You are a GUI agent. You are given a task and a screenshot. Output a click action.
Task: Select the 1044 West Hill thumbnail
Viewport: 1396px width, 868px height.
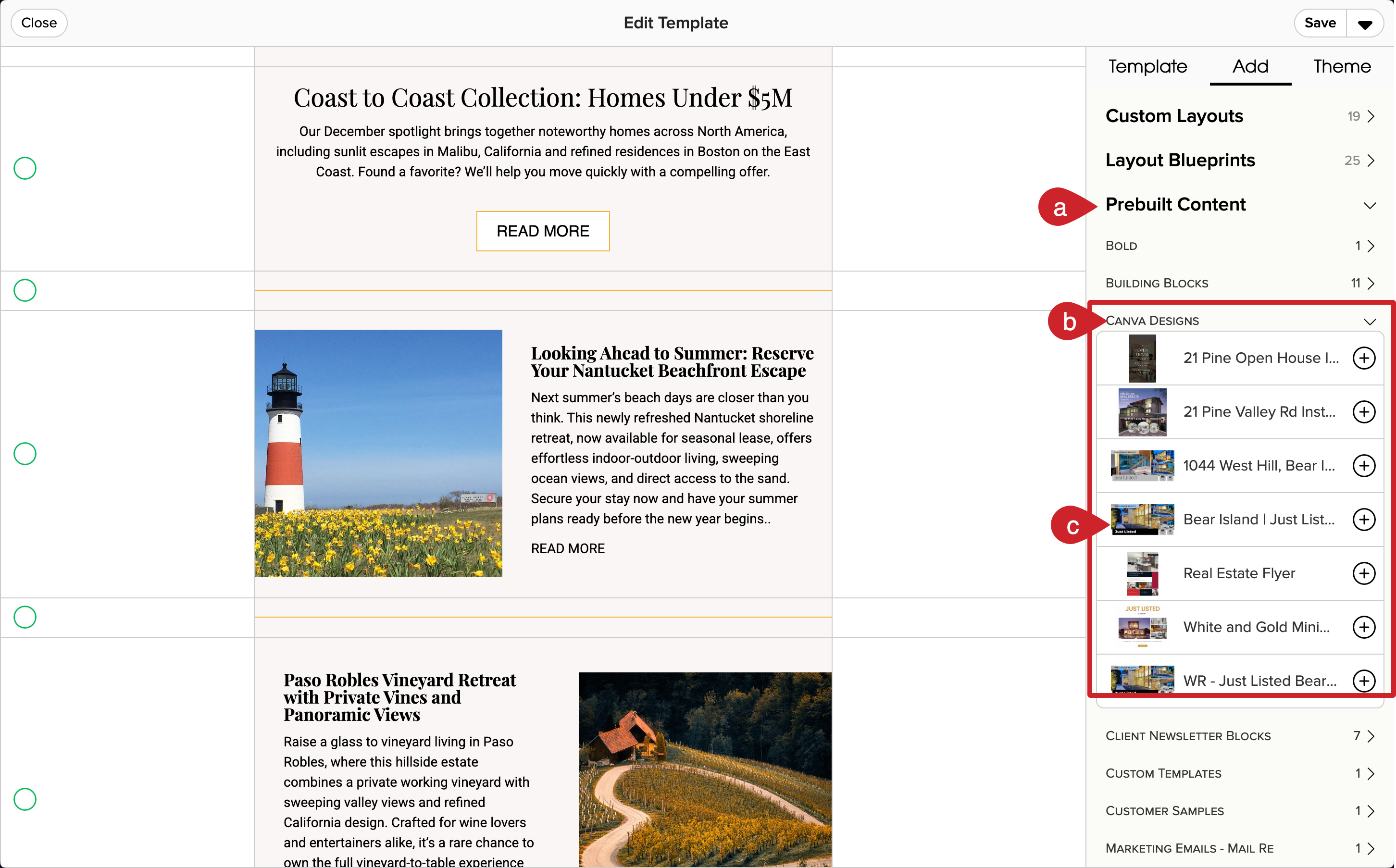(x=1142, y=466)
